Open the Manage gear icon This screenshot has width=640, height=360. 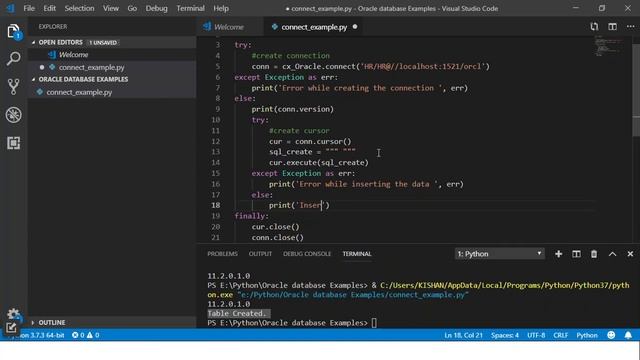[13, 314]
